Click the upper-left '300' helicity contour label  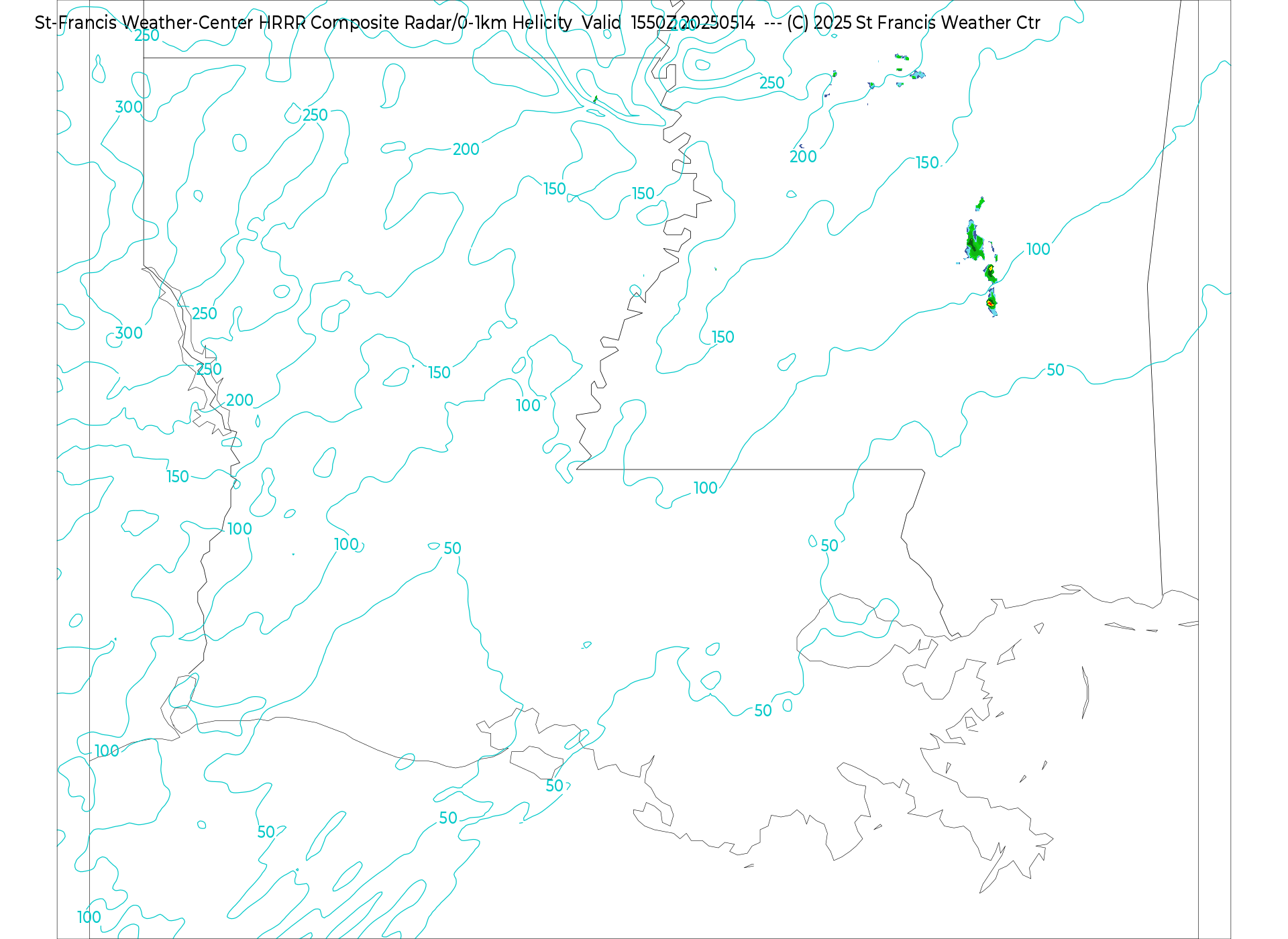(129, 107)
